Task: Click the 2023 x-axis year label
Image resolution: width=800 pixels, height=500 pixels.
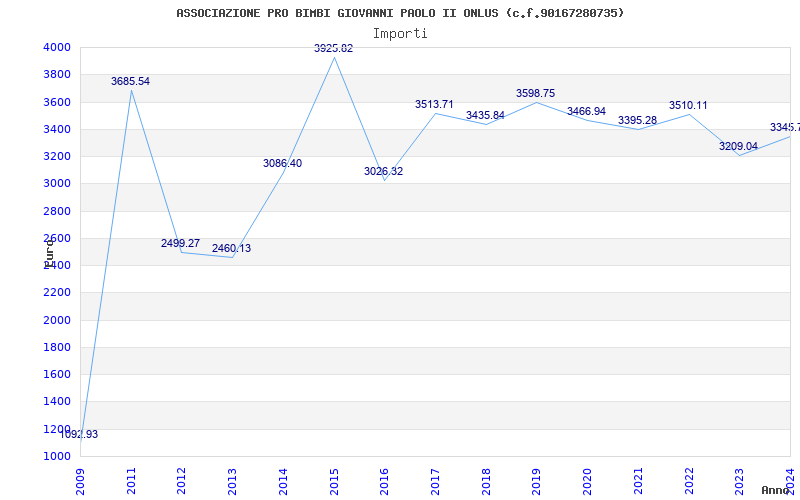Action: [739, 481]
